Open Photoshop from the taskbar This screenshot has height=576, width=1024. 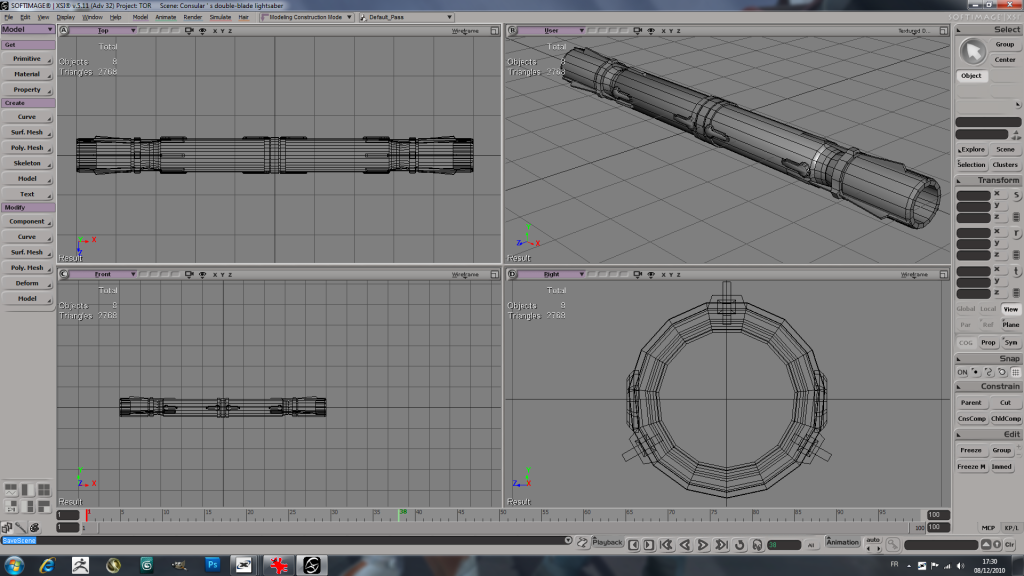[212, 565]
